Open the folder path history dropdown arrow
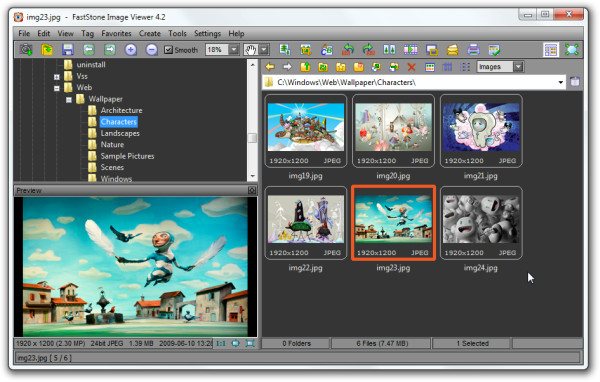Screen dimensions: 600x382 tap(561, 82)
